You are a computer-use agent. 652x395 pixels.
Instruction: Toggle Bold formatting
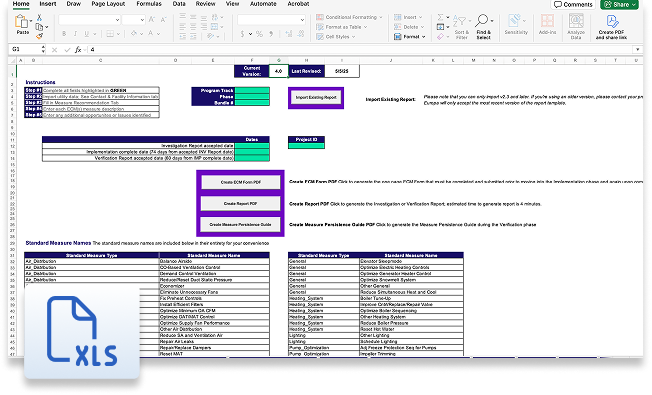[x=64, y=34]
